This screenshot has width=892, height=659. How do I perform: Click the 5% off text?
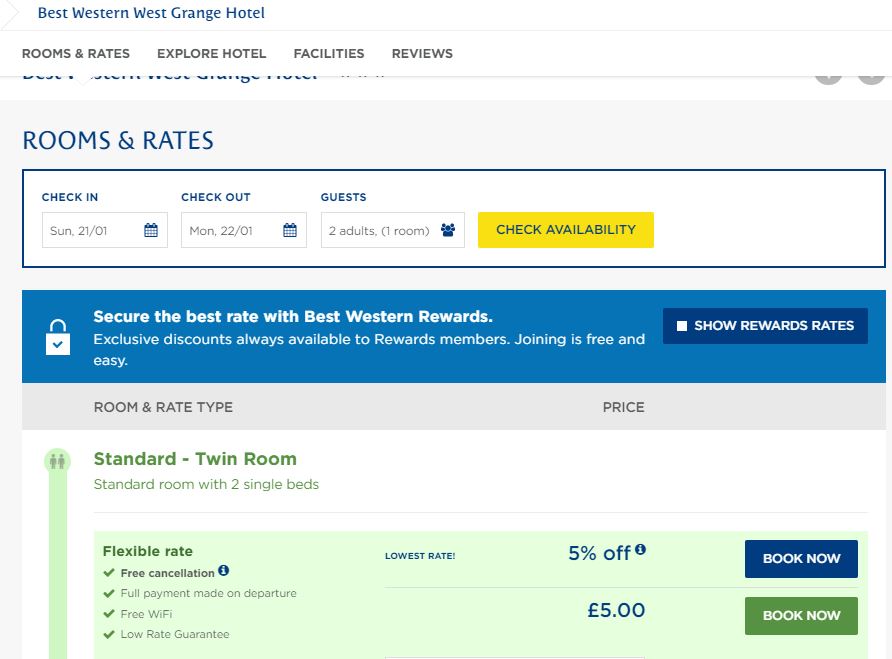[x=600, y=553]
